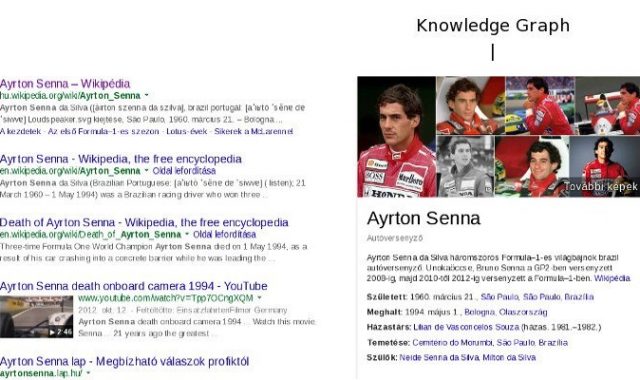Viewport: 640px width, 380px height.
Task: Open 'Ayrton Senna - Wikipedia, the free encyclopedia' result
Action: [121, 159]
